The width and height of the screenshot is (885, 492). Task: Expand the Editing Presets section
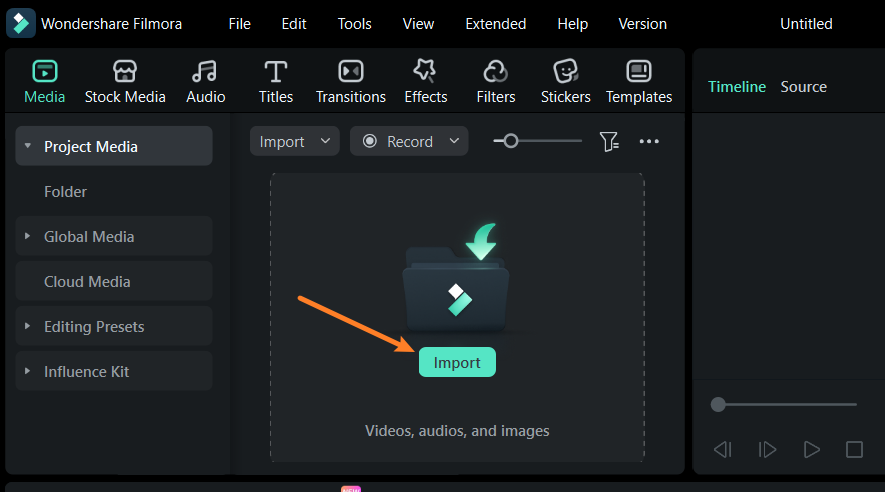(28, 327)
